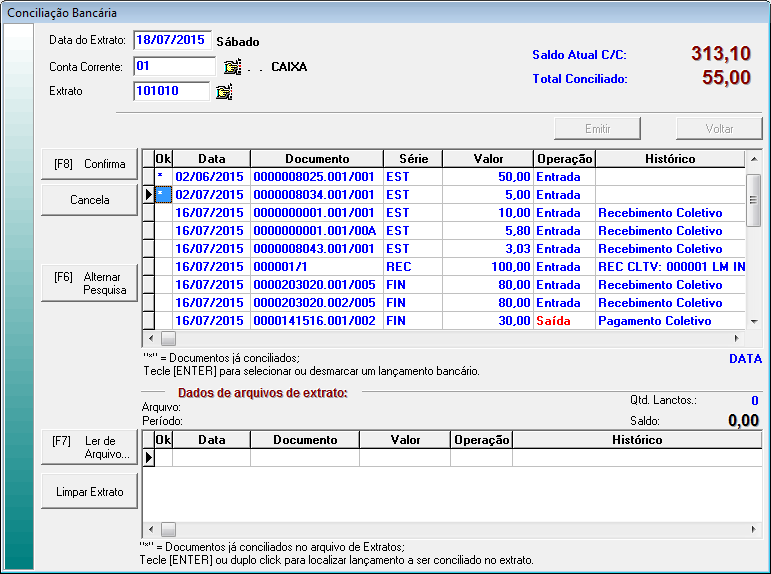Viewport: 771px width, 574px height.
Task: Toggle Ok cell for document 0000203020.001/005
Action: click(x=163, y=284)
